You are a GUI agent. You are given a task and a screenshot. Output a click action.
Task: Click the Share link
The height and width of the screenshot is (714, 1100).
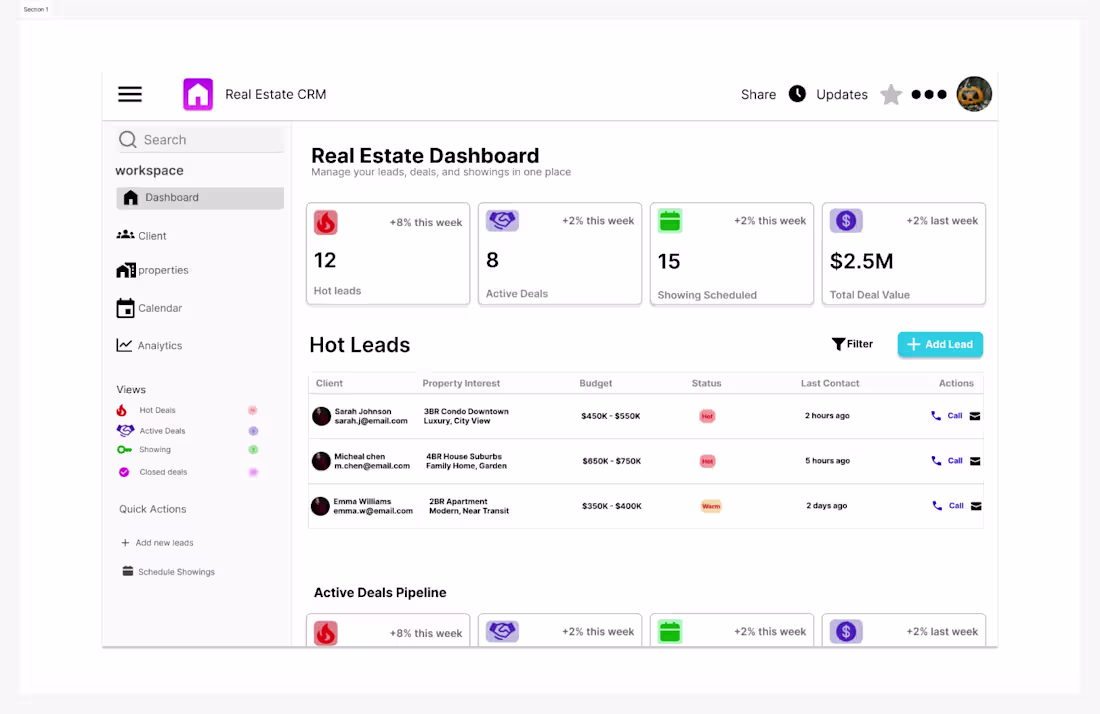(758, 94)
